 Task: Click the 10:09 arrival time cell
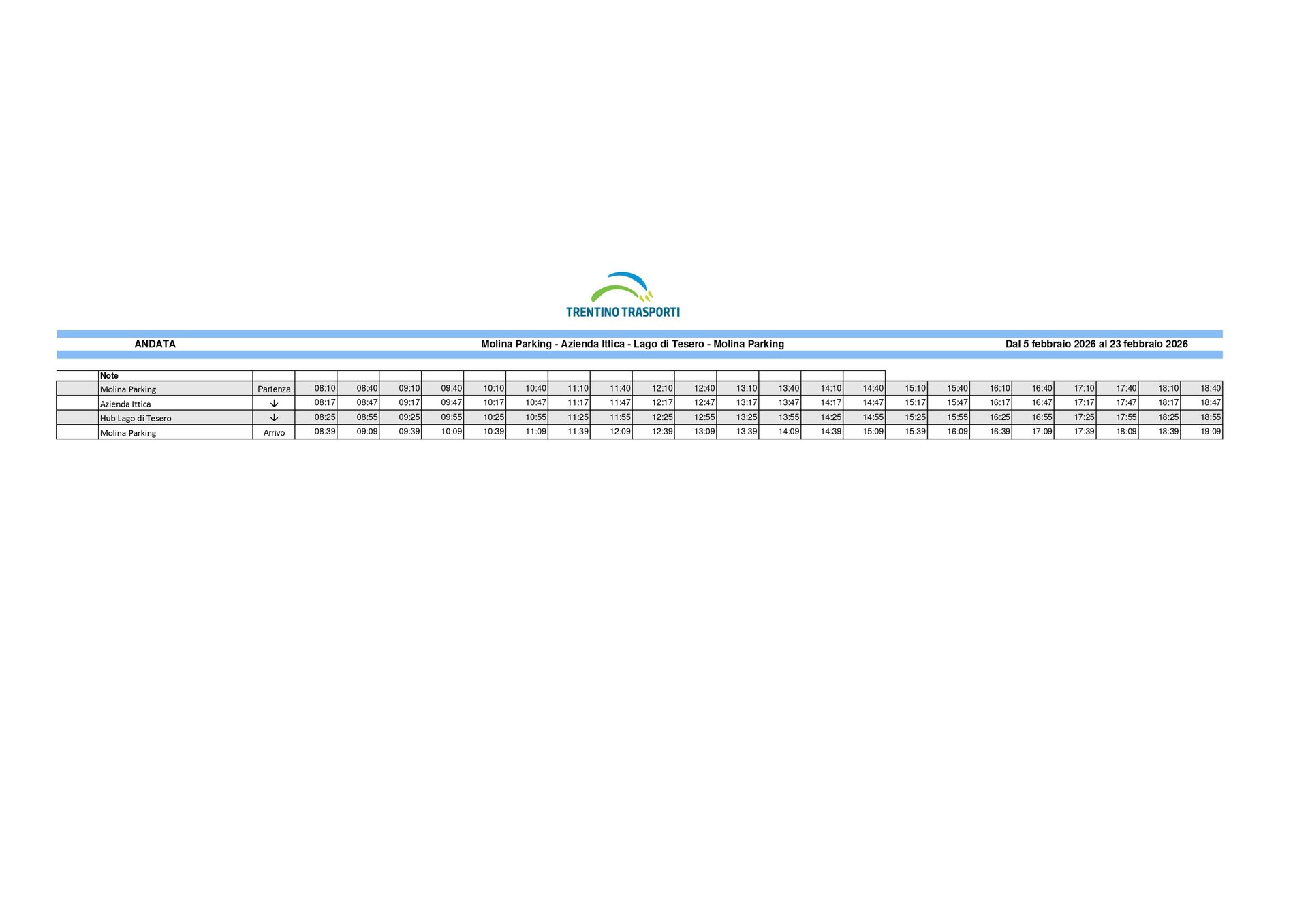point(451,431)
